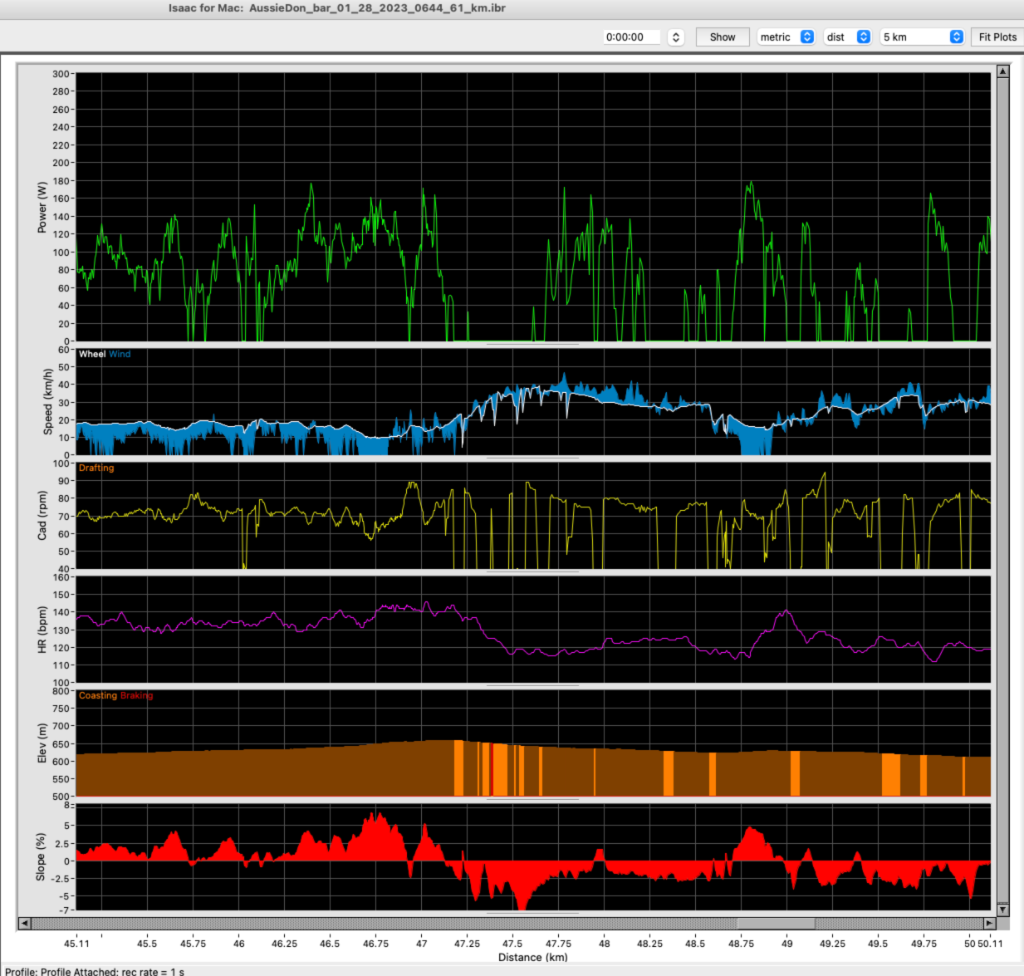Click the left arrow of horizontal scrollbar

coord(25,923)
